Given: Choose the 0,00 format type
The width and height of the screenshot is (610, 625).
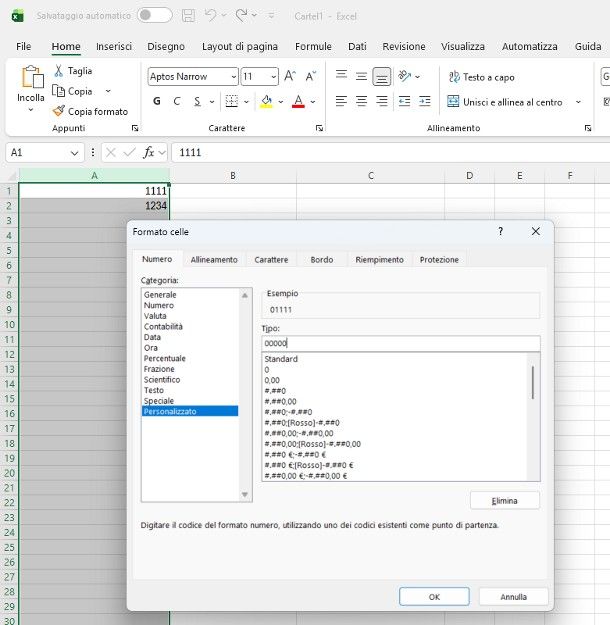Looking at the screenshot, I should (272, 380).
